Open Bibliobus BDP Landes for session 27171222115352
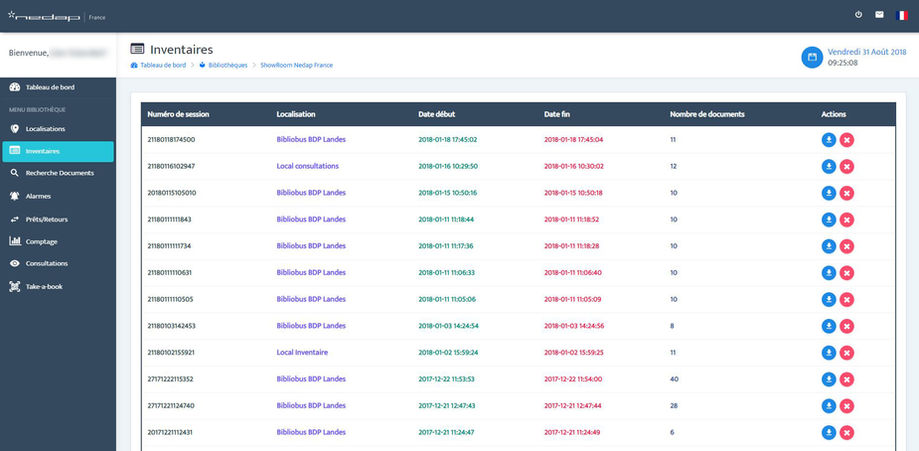This screenshot has height=451, width=919. tap(311, 379)
